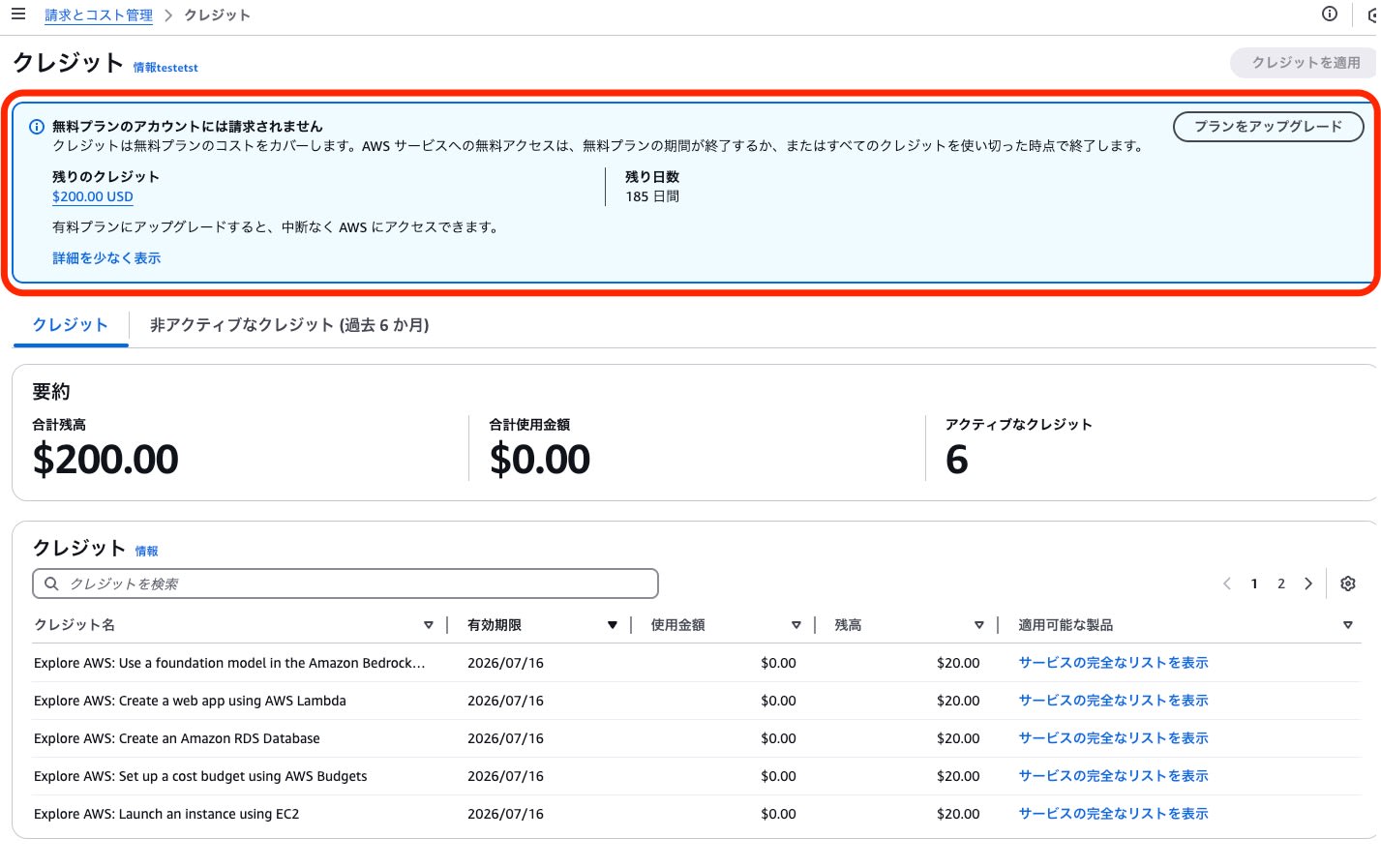The image size is (1381, 868).
Task: Collapse banner via 詳細を少なく表示
Action: coord(106,258)
